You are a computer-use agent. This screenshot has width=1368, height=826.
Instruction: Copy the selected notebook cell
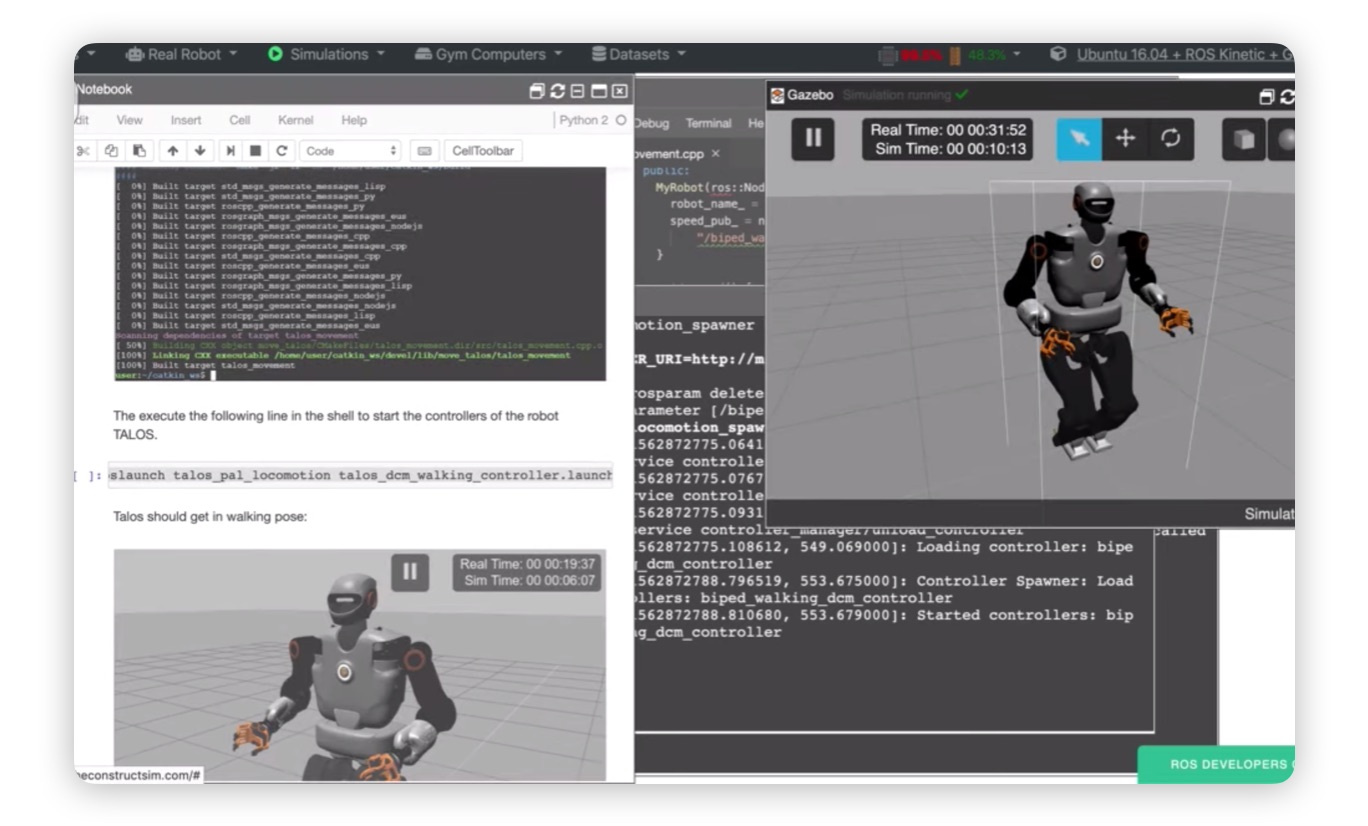click(111, 151)
